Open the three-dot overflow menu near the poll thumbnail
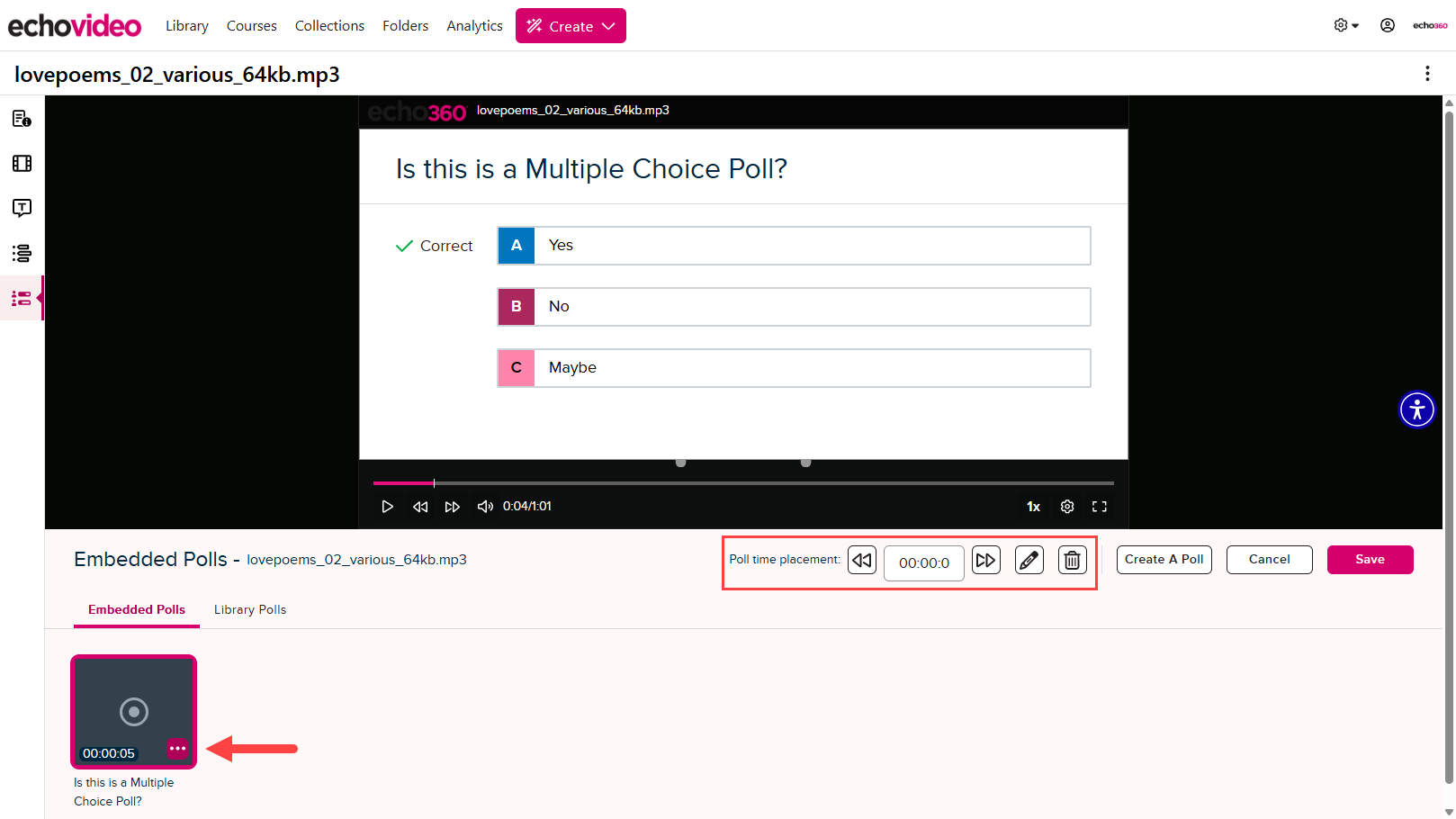1456x819 pixels. pos(177,749)
